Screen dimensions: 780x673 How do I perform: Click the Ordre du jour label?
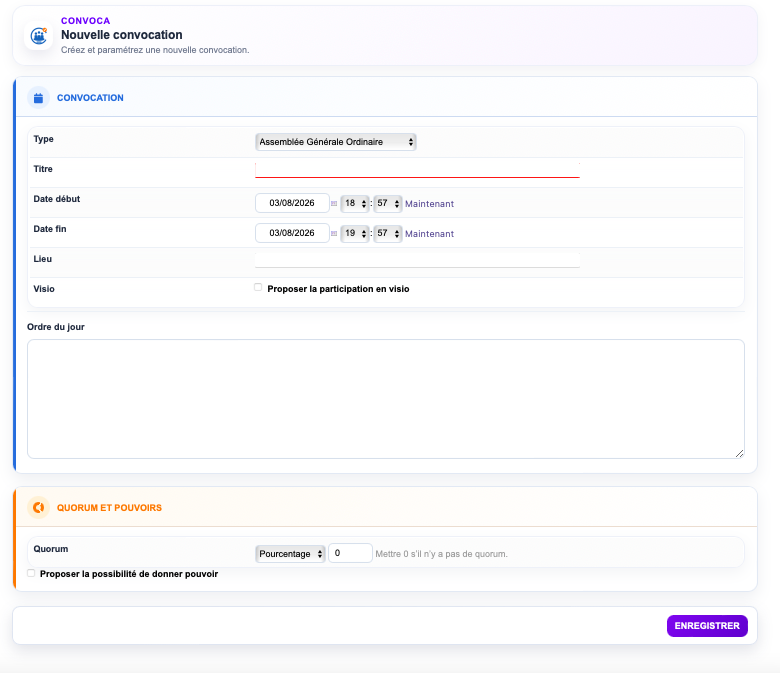[x=56, y=327]
